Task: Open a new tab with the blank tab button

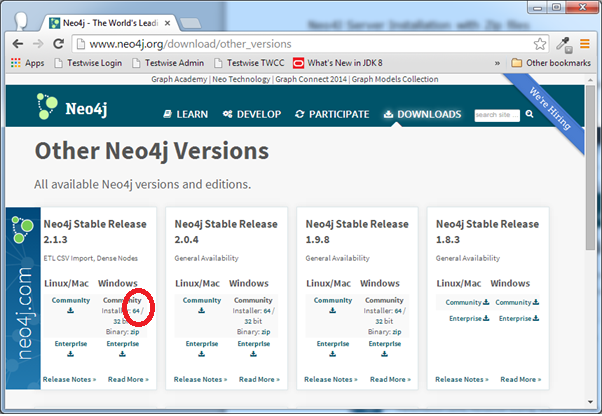Action: [191, 23]
